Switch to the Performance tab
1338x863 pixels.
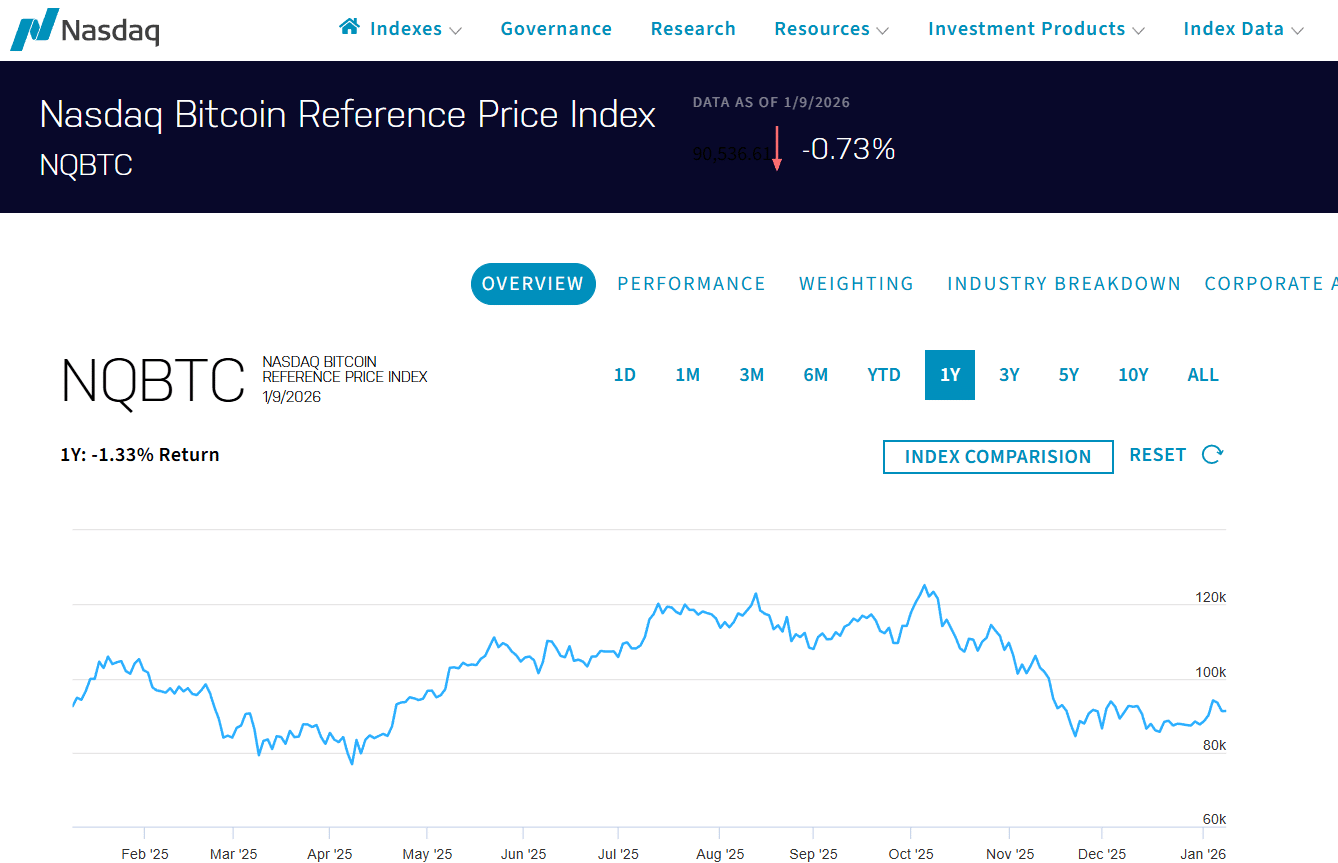(691, 284)
